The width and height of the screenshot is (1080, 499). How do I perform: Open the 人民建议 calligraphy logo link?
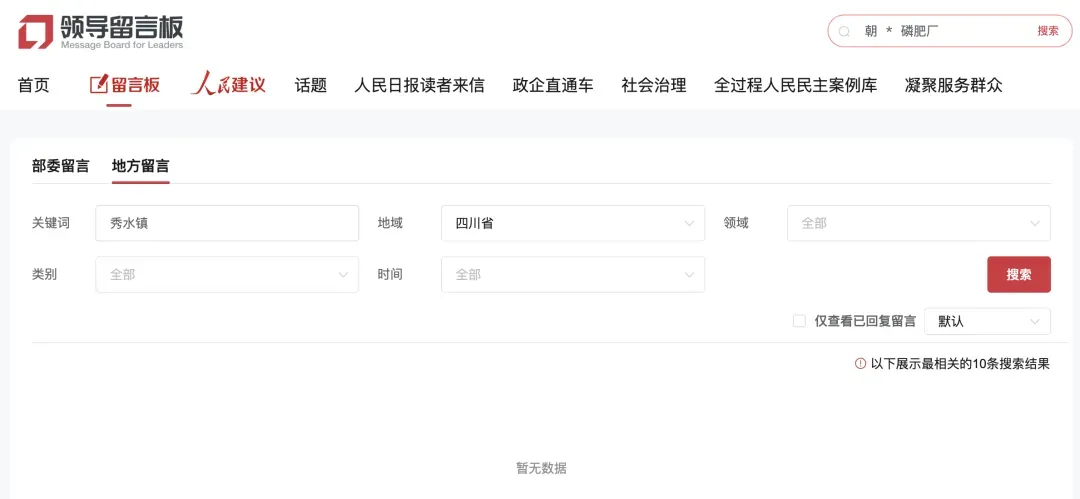228,84
